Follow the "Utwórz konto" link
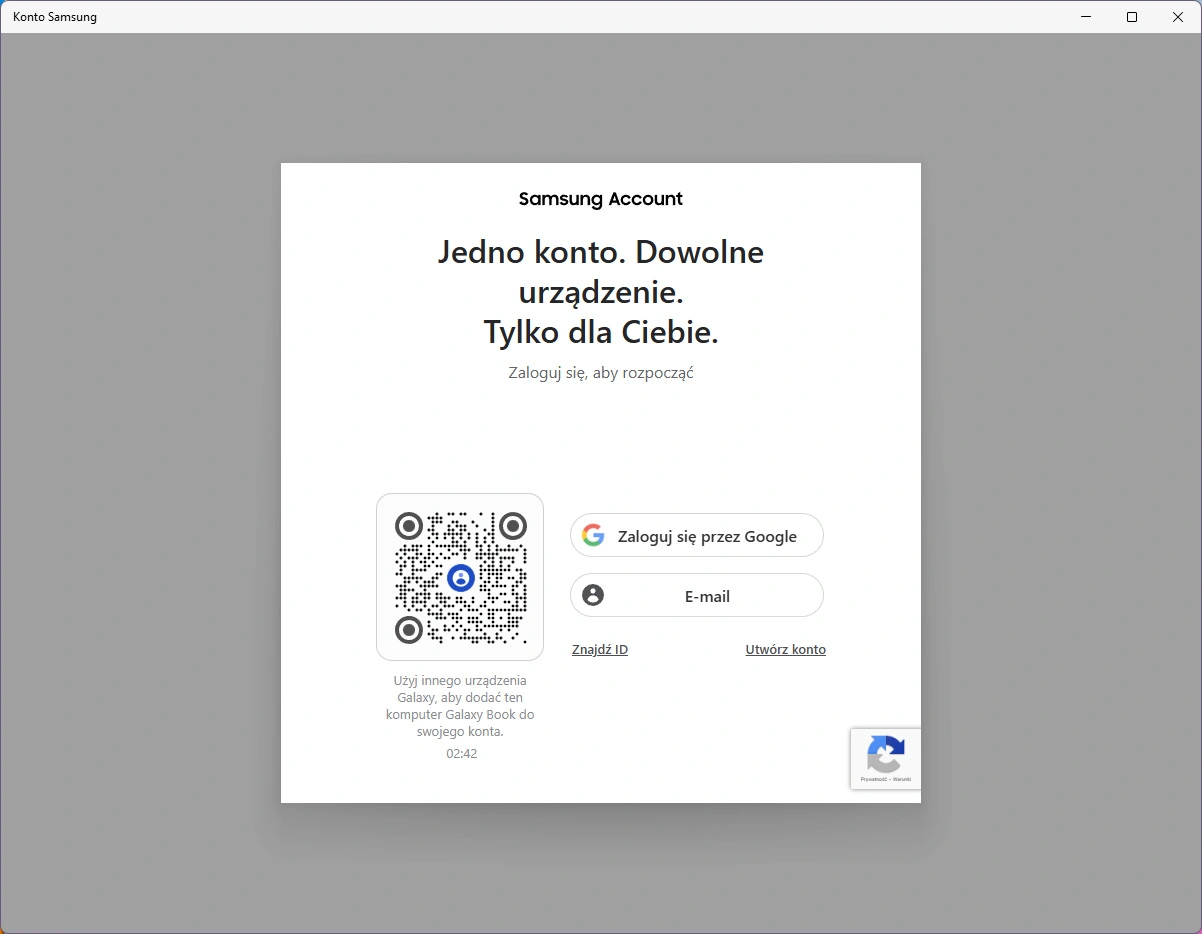Screen dimensions: 1202x934 click(x=785, y=650)
